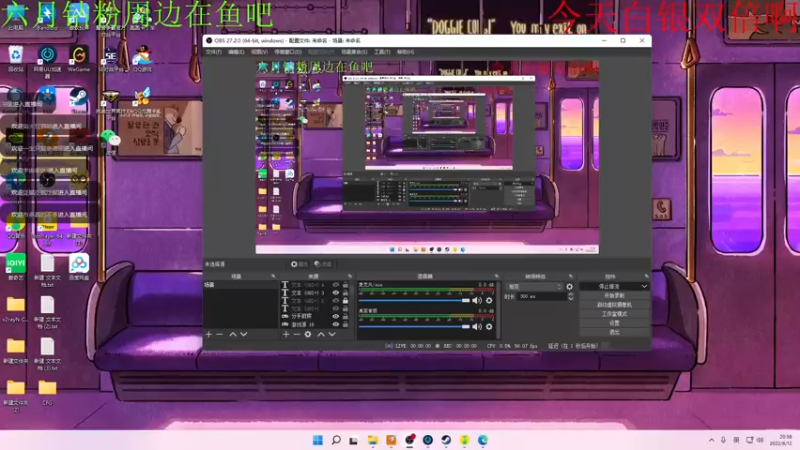Screen dimensions: 800x450
Task: Click the 开始录制 start recording button
Action: (614, 296)
